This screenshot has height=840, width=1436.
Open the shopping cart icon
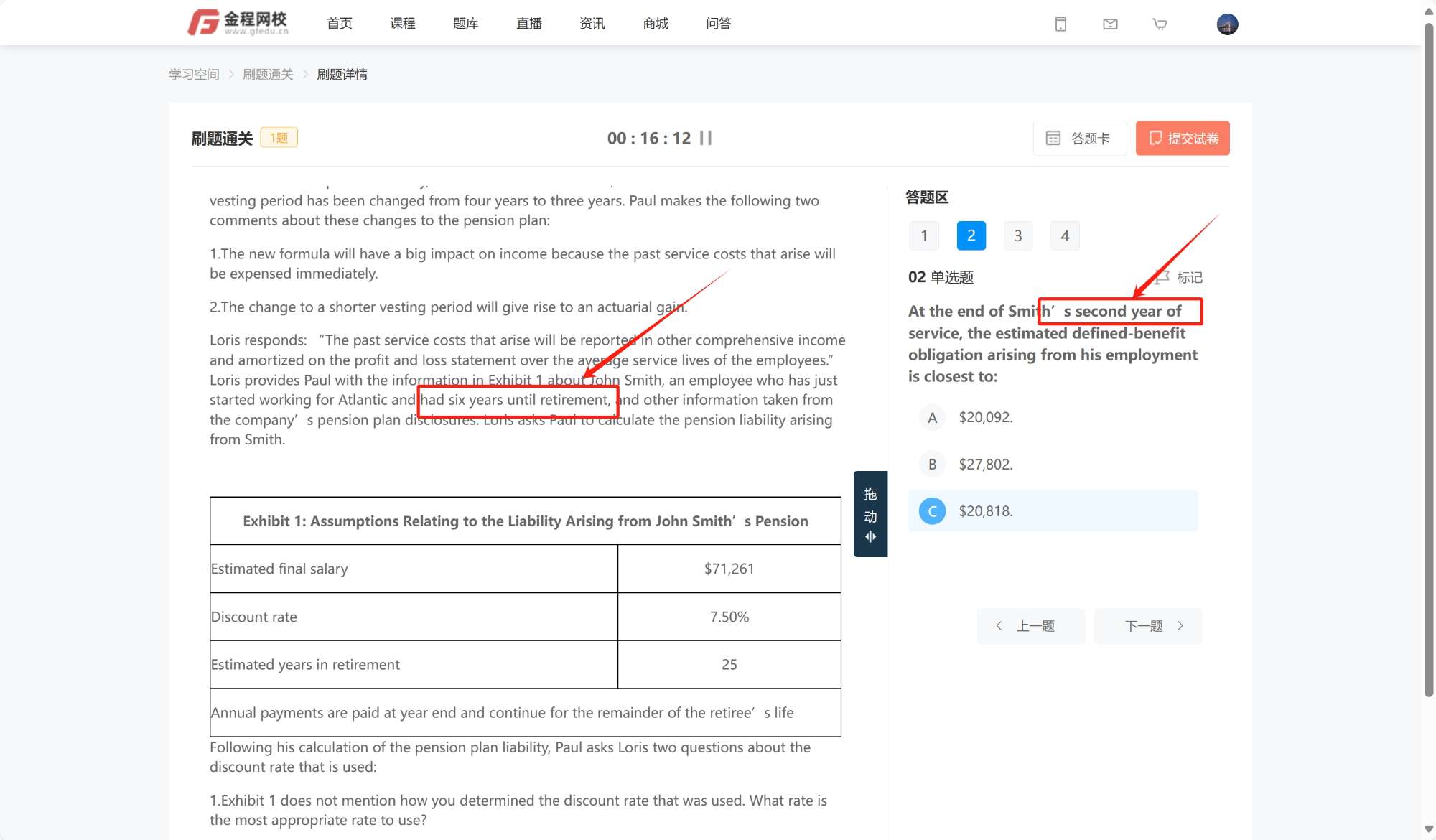[x=1160, y=24]
